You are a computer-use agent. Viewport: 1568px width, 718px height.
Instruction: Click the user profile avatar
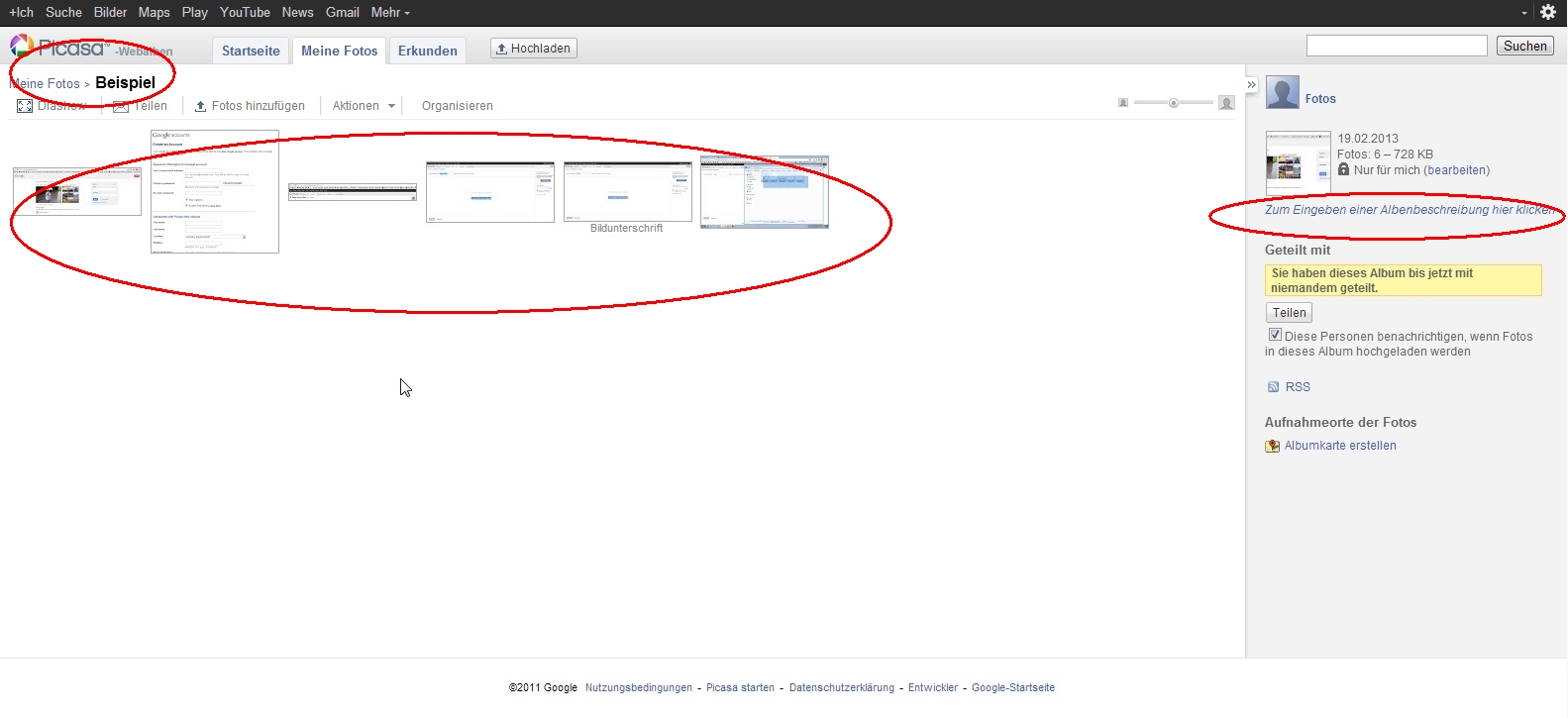[1283, 92]
